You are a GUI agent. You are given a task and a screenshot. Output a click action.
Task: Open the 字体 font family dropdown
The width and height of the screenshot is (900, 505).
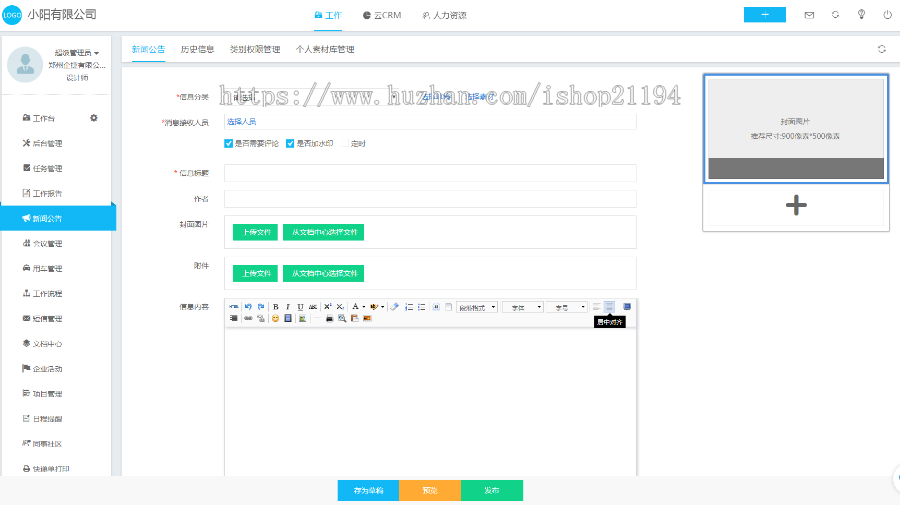[x=522, y=307]
